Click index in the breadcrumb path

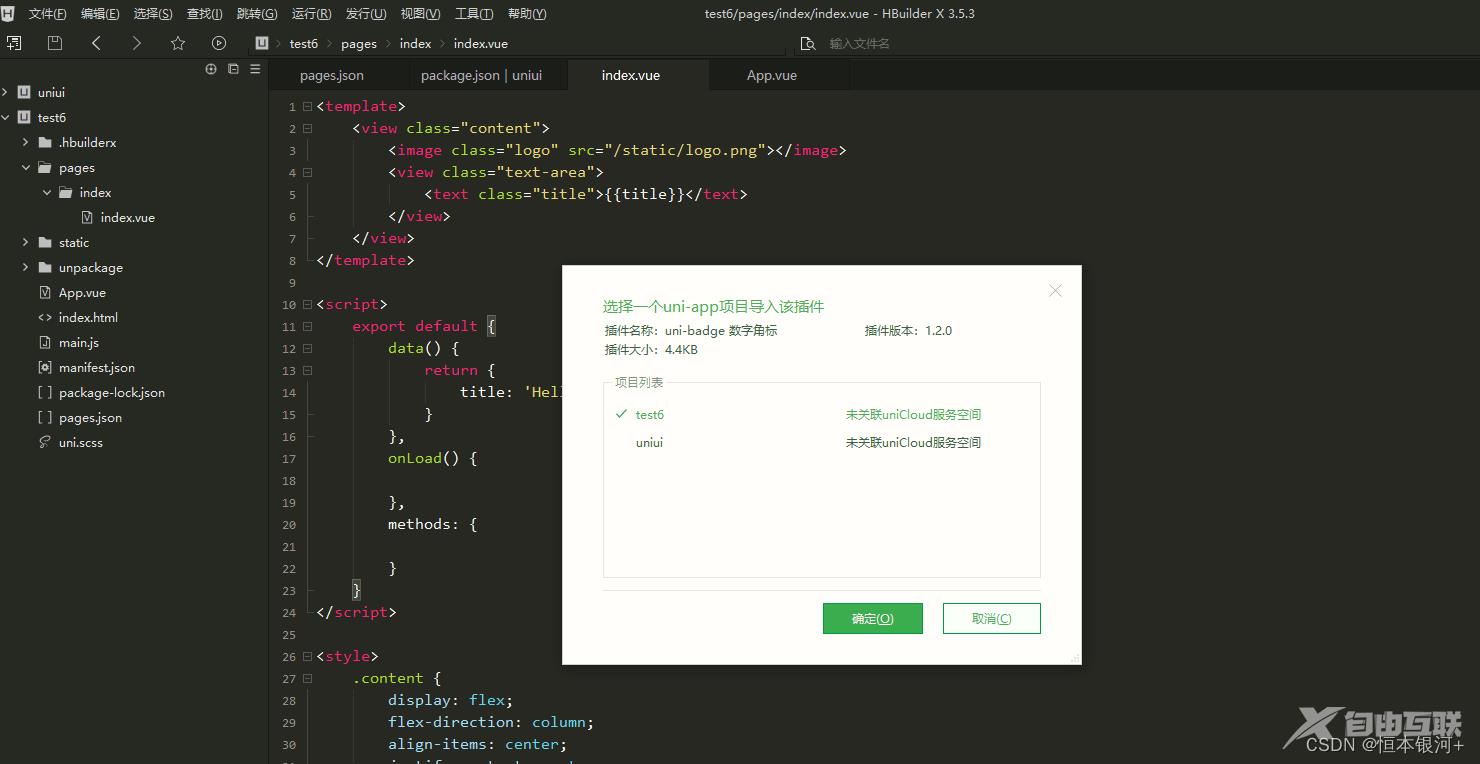pos(415,43)
